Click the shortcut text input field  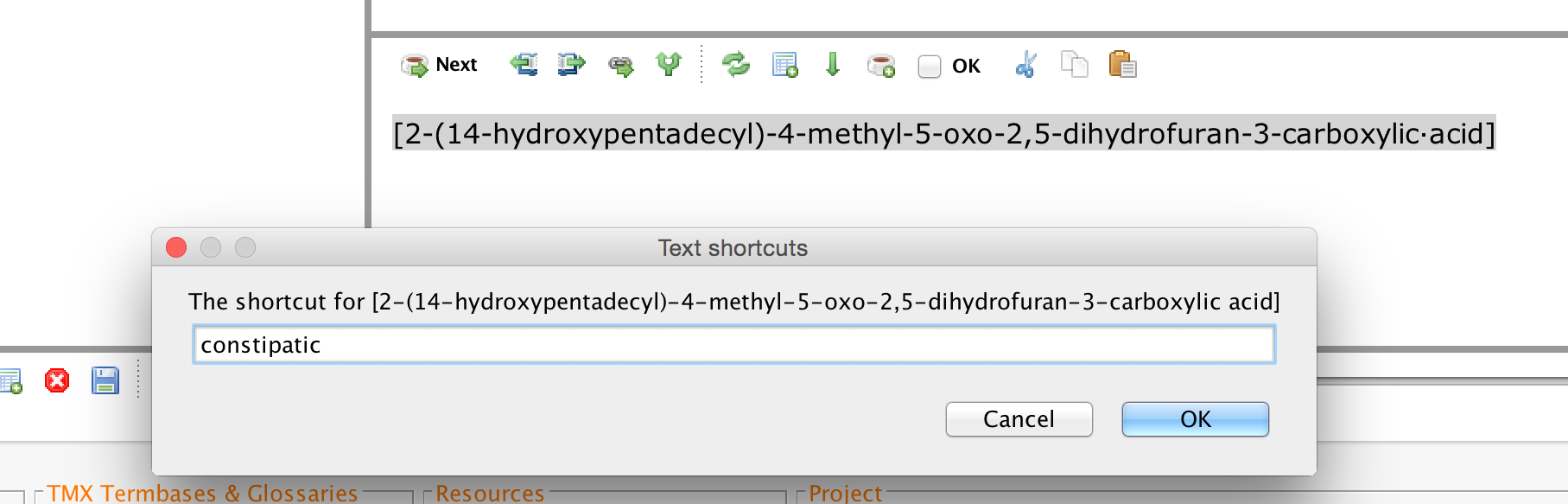coord(733,345)
